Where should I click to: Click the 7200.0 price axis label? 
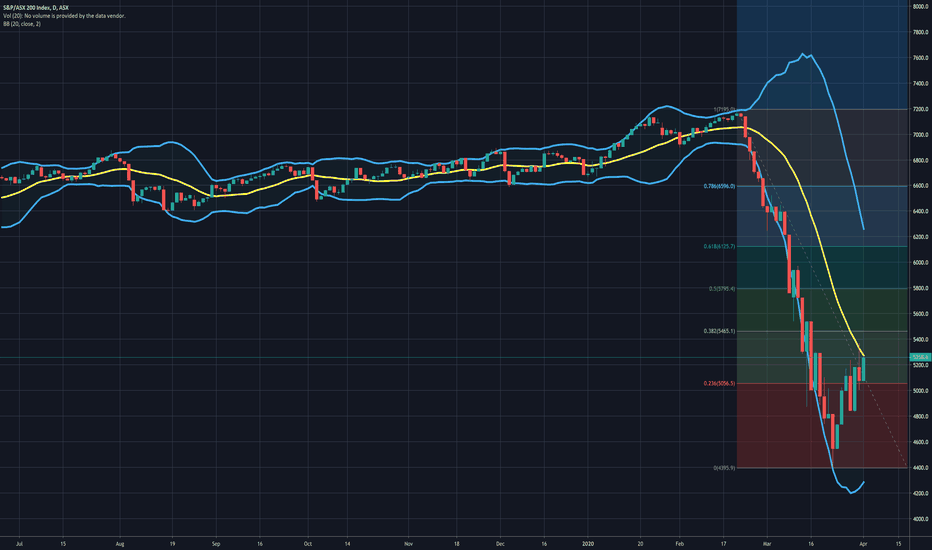[920, 109]
